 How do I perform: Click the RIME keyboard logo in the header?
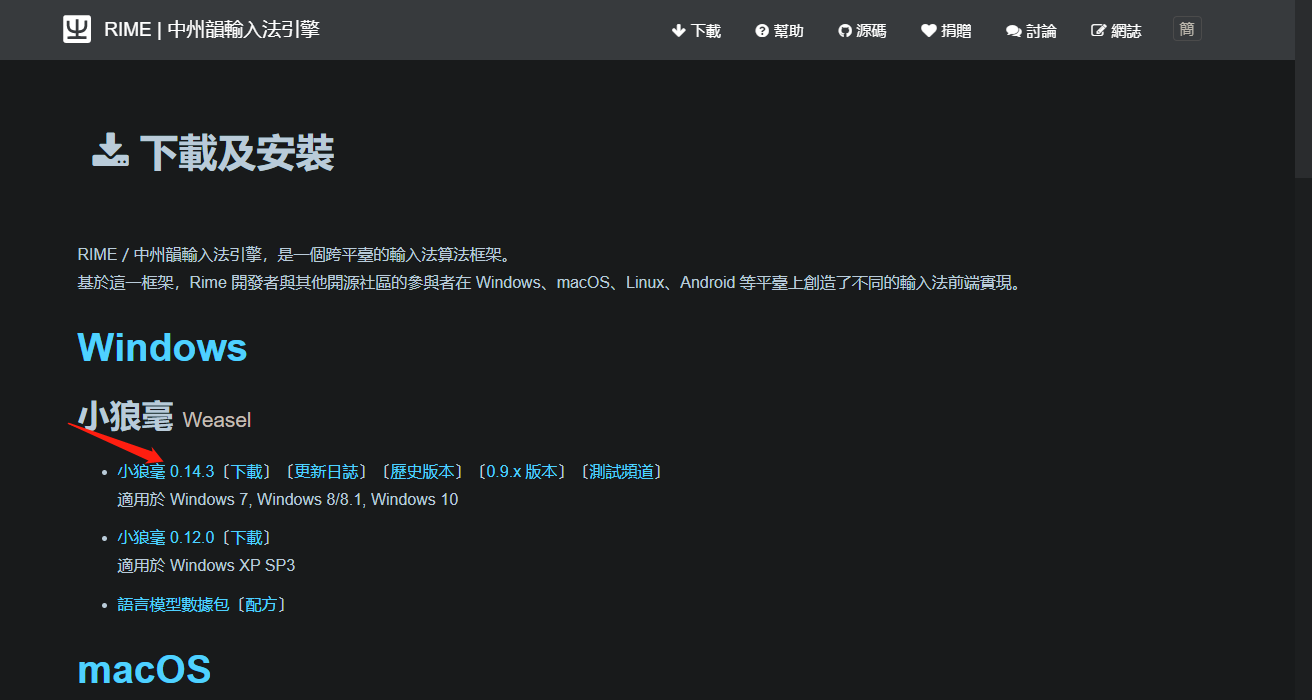tap(77, 29)
